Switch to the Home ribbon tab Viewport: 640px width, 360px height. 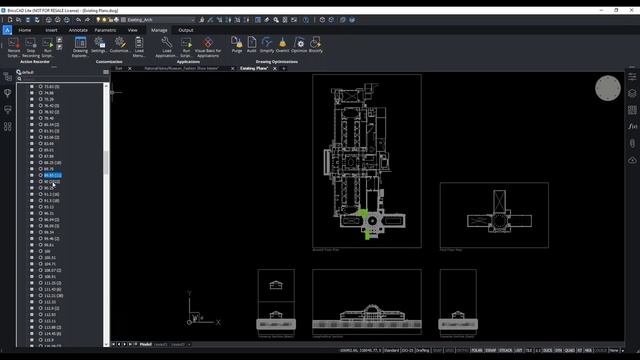point(24,30)
